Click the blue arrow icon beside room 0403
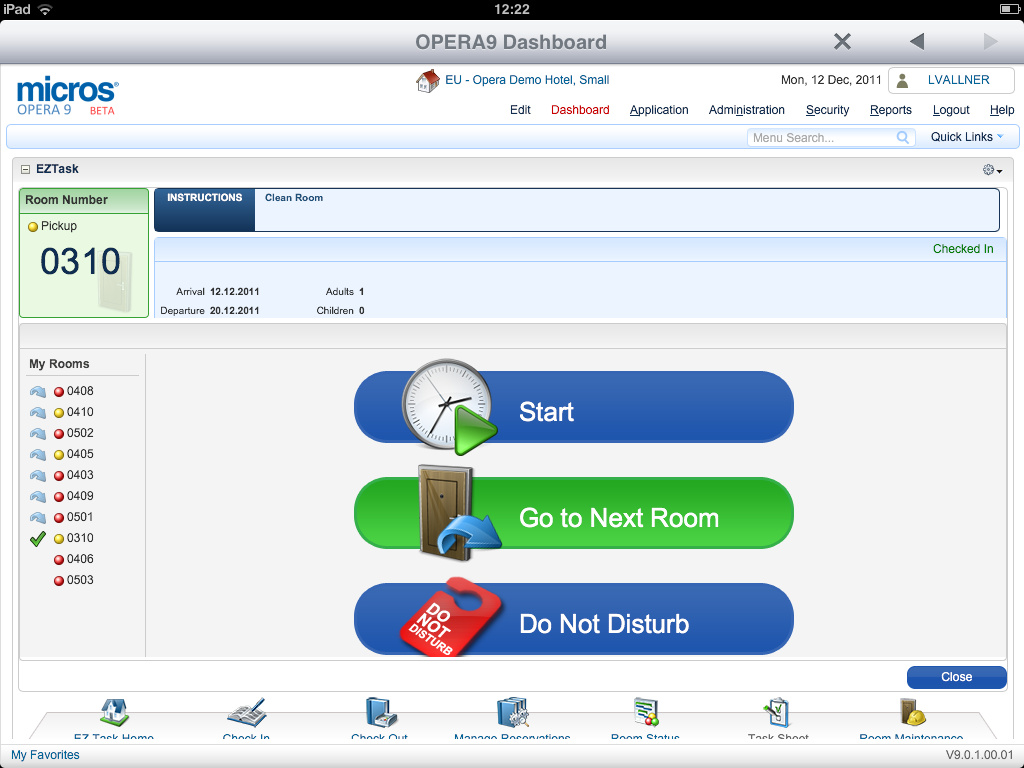Screen dimensions: 1024x768 [x=38, y=475]
